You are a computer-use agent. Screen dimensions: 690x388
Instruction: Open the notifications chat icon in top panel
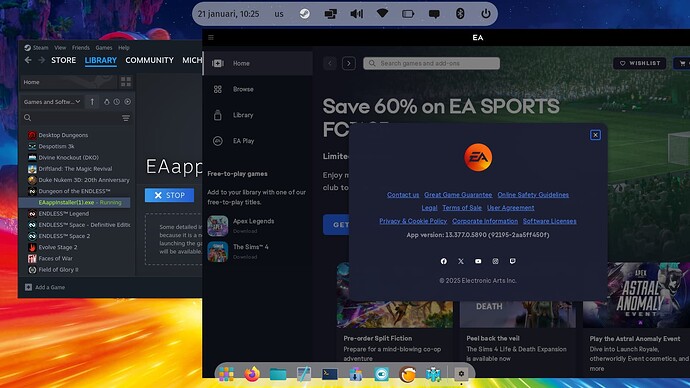(x=434, y=14)
